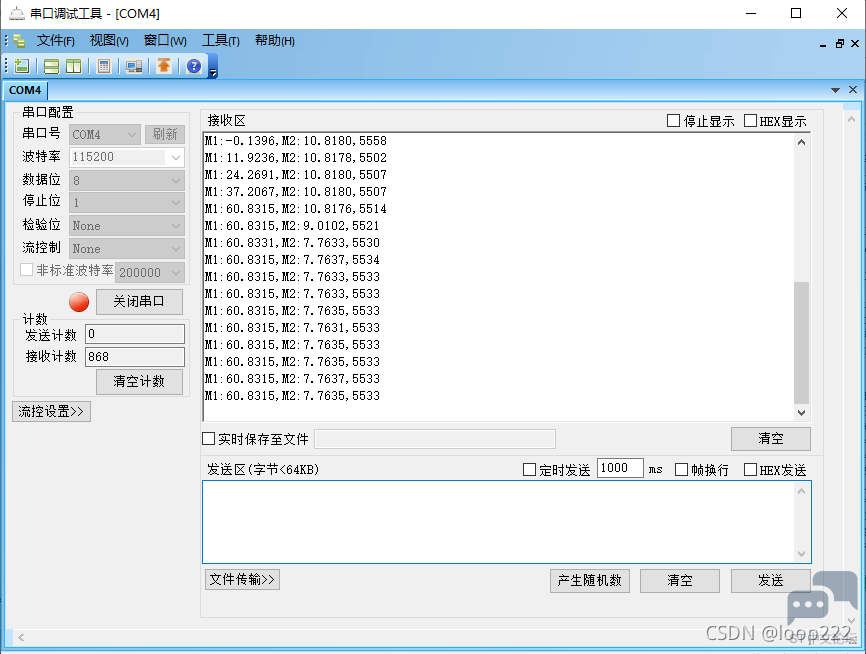Screen dimensions: 866x654
Task: Click 关闭串口 button
Action: coord(139,302)
